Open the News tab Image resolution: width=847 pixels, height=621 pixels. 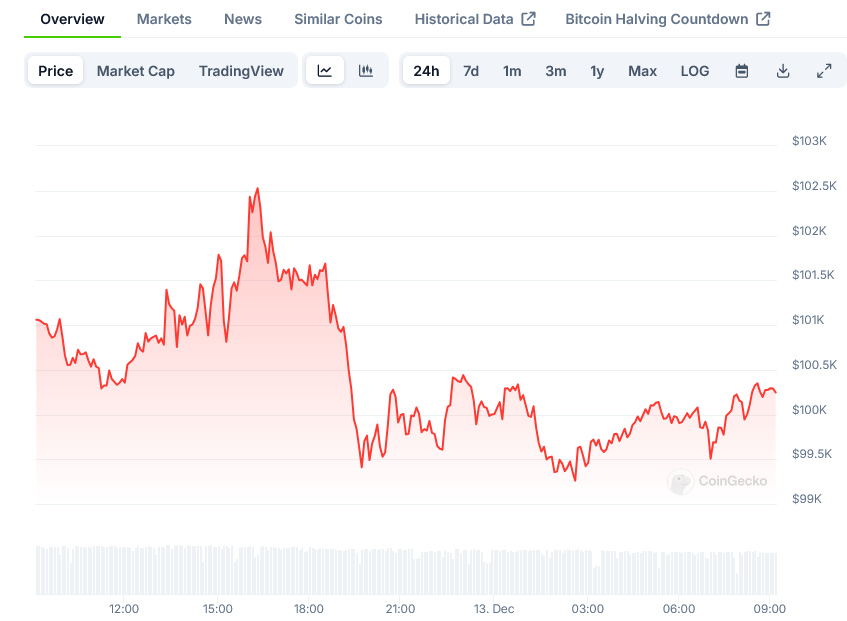243,19
